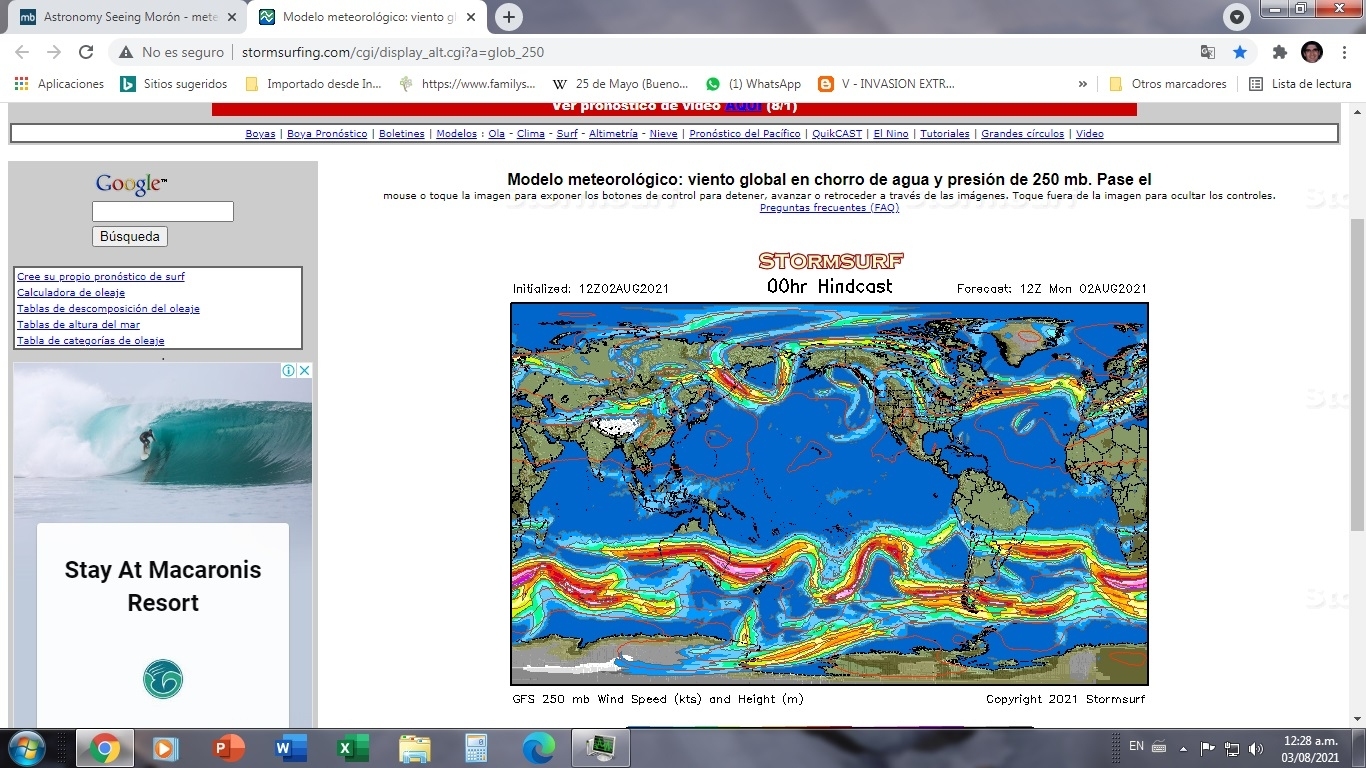This screenshot has height=768, width=1366.
Task: Open the Clima models link
Action: (x=531, y=134)
